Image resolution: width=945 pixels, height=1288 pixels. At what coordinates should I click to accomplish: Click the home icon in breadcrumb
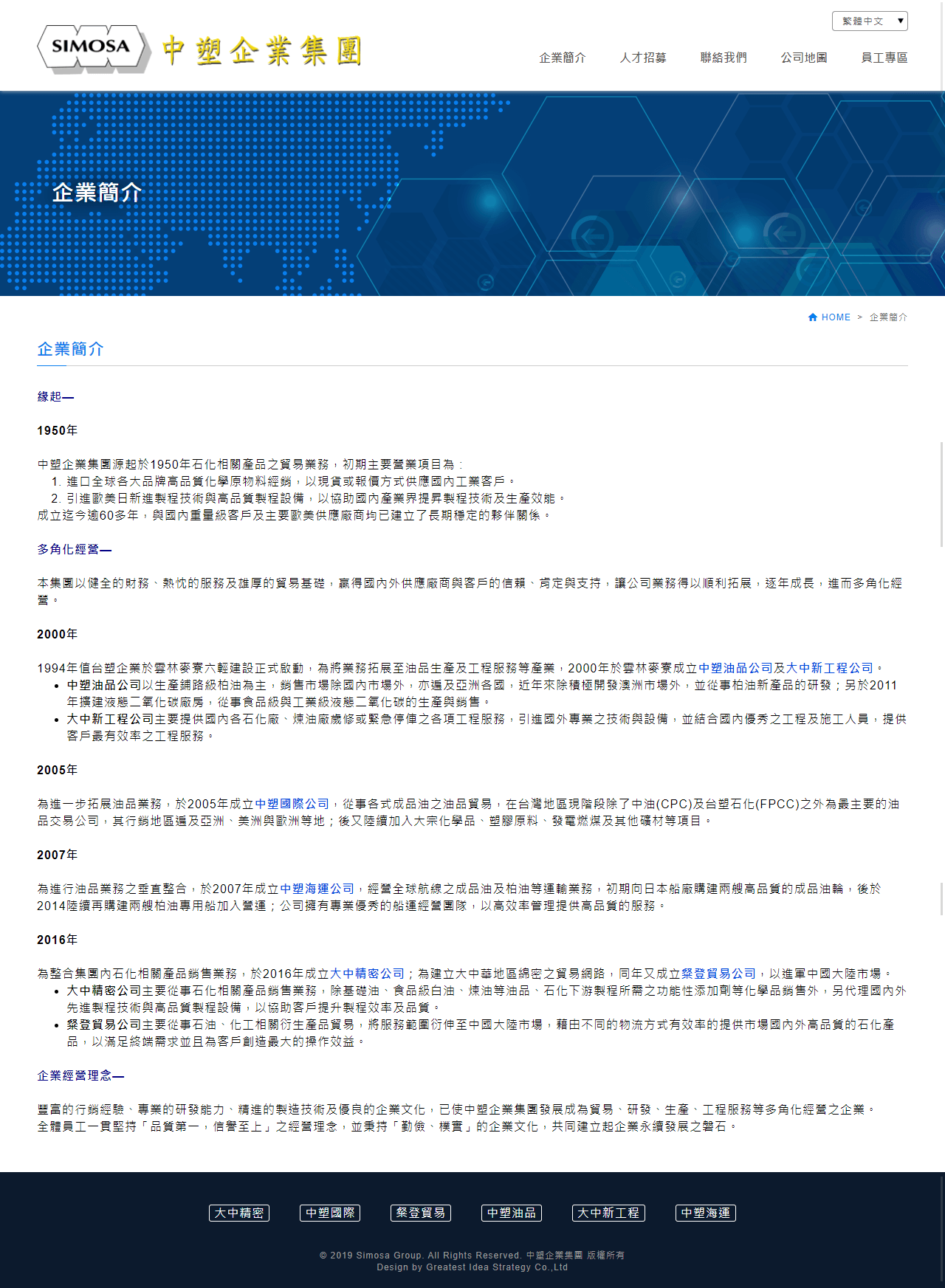[813, 317]
